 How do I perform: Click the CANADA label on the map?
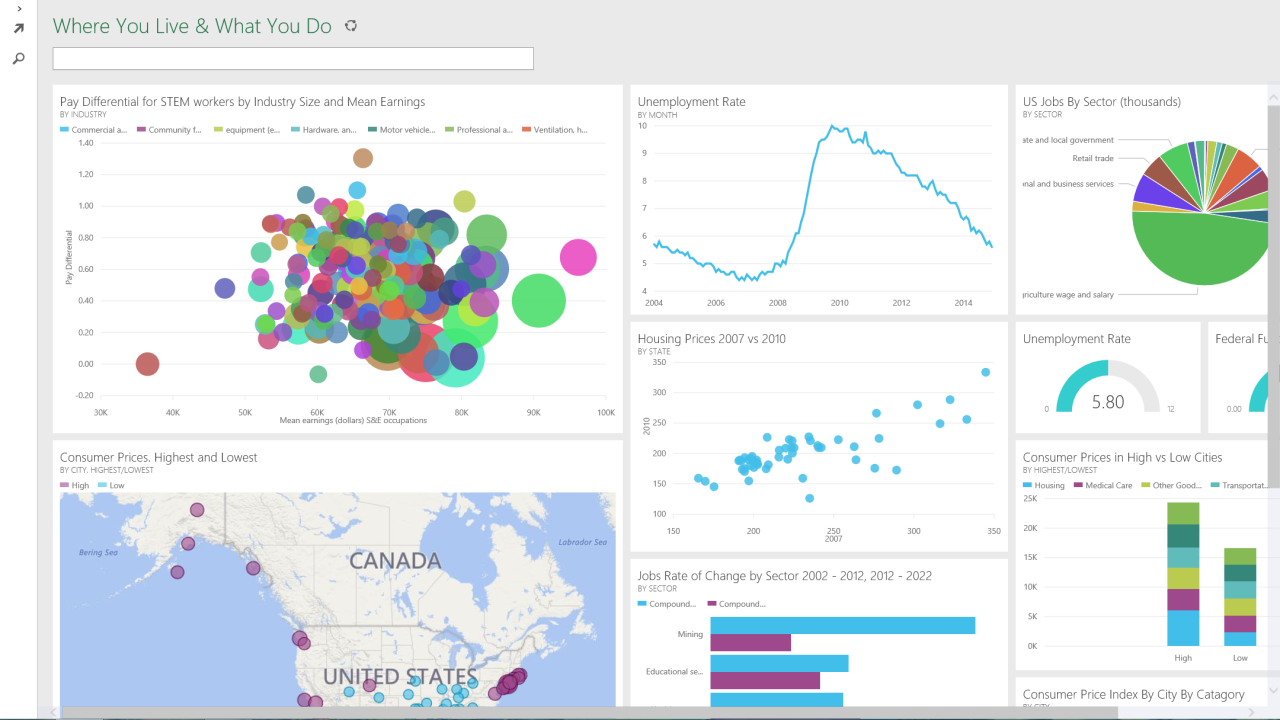pyautogui.click(x=395, y=561)
